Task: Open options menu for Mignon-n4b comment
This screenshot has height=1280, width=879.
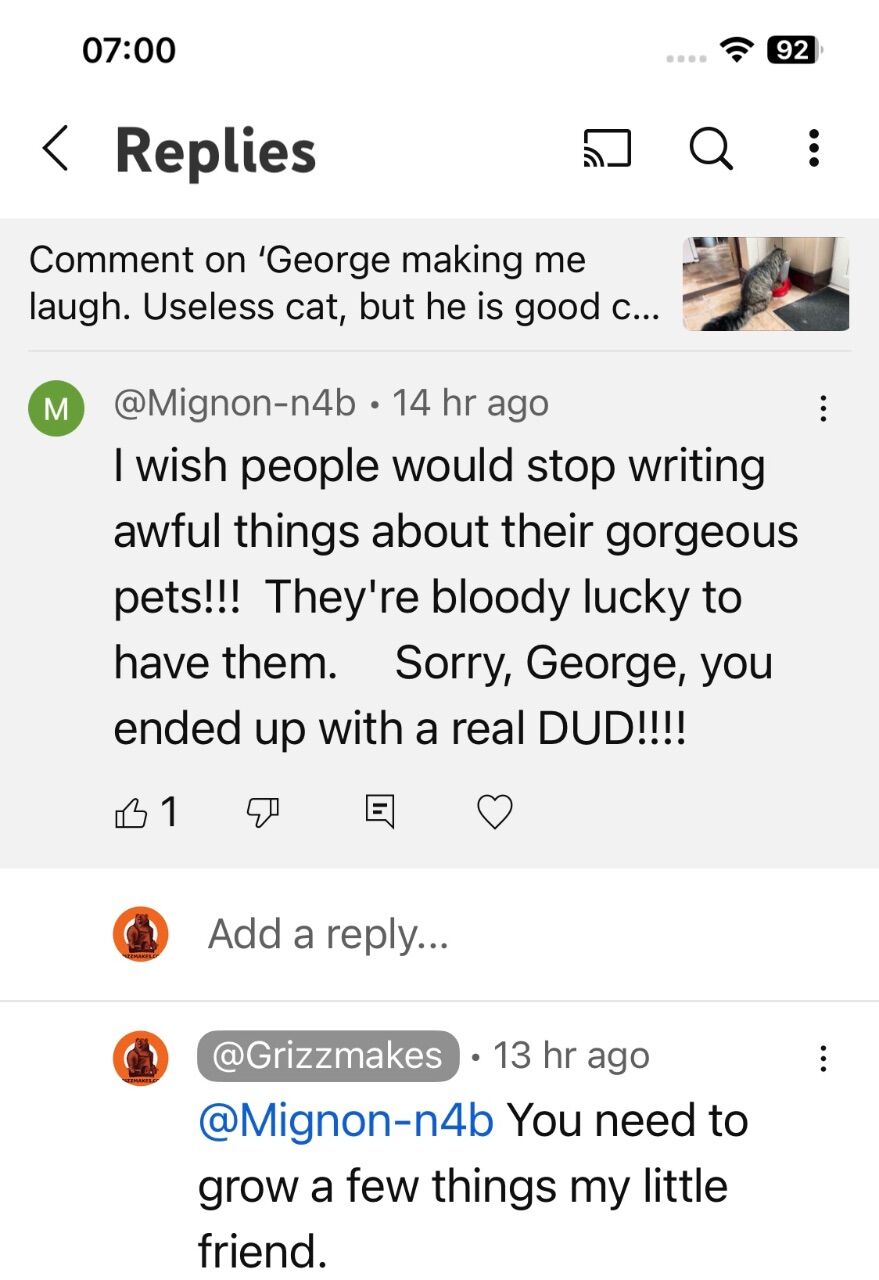Action: tap(823, 408)
